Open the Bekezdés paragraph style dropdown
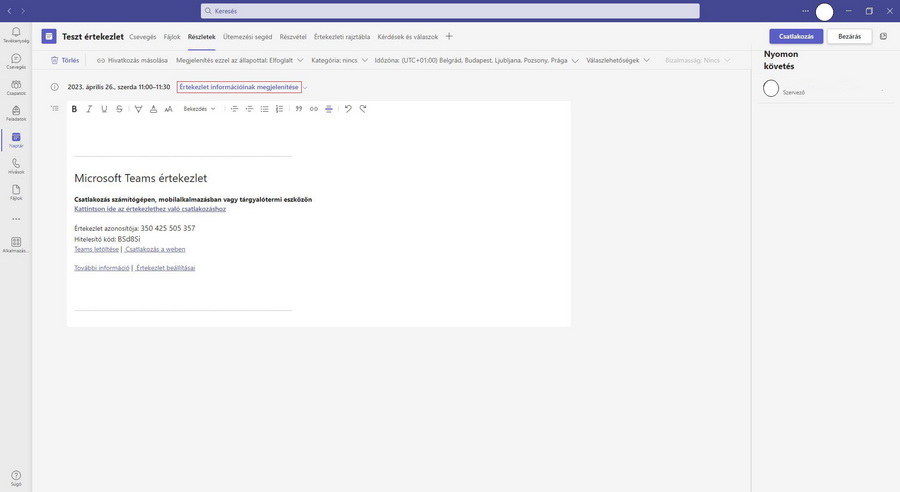 (199, 109)
